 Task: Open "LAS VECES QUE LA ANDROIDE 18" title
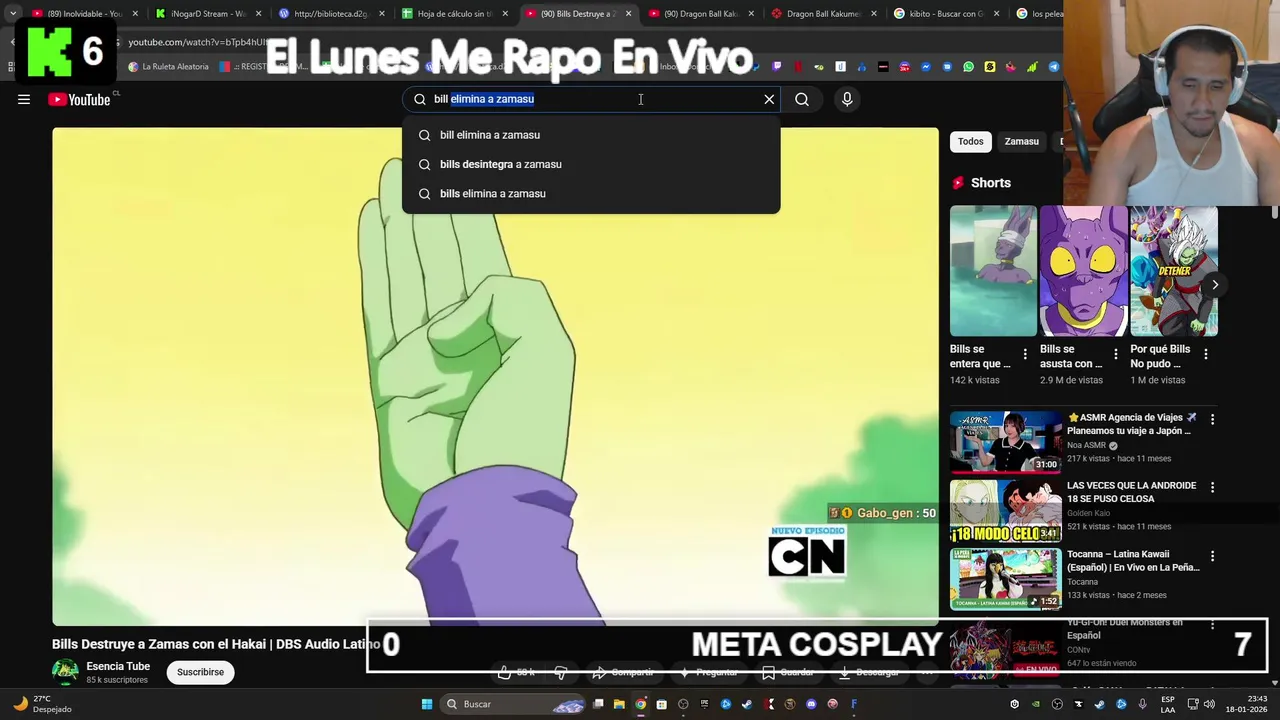1131,492
